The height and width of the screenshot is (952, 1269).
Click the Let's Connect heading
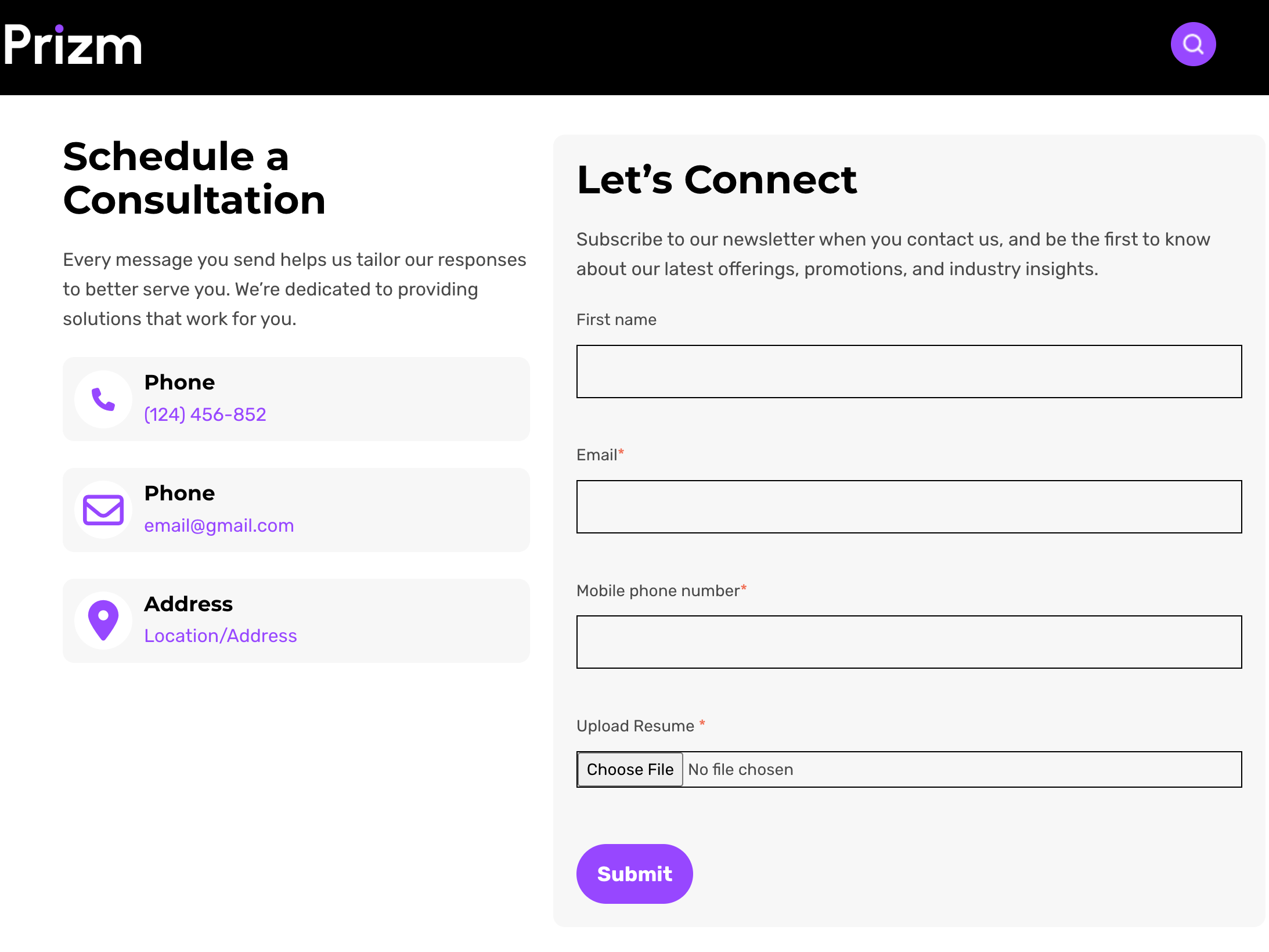716,179
